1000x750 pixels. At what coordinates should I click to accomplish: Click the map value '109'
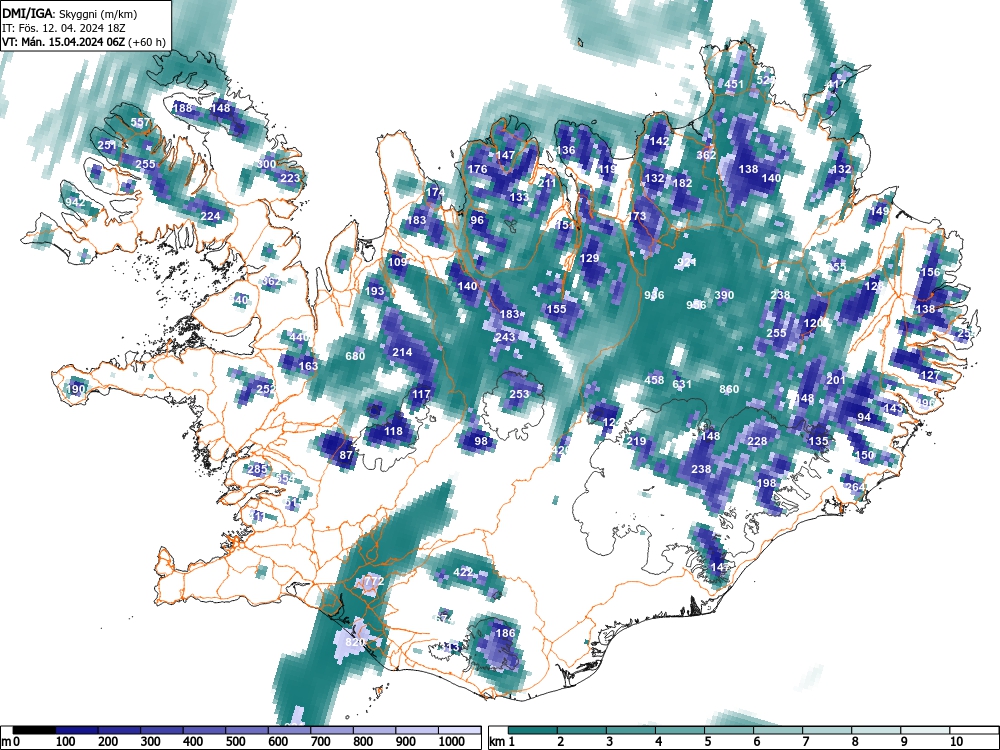tap(397, 262)
